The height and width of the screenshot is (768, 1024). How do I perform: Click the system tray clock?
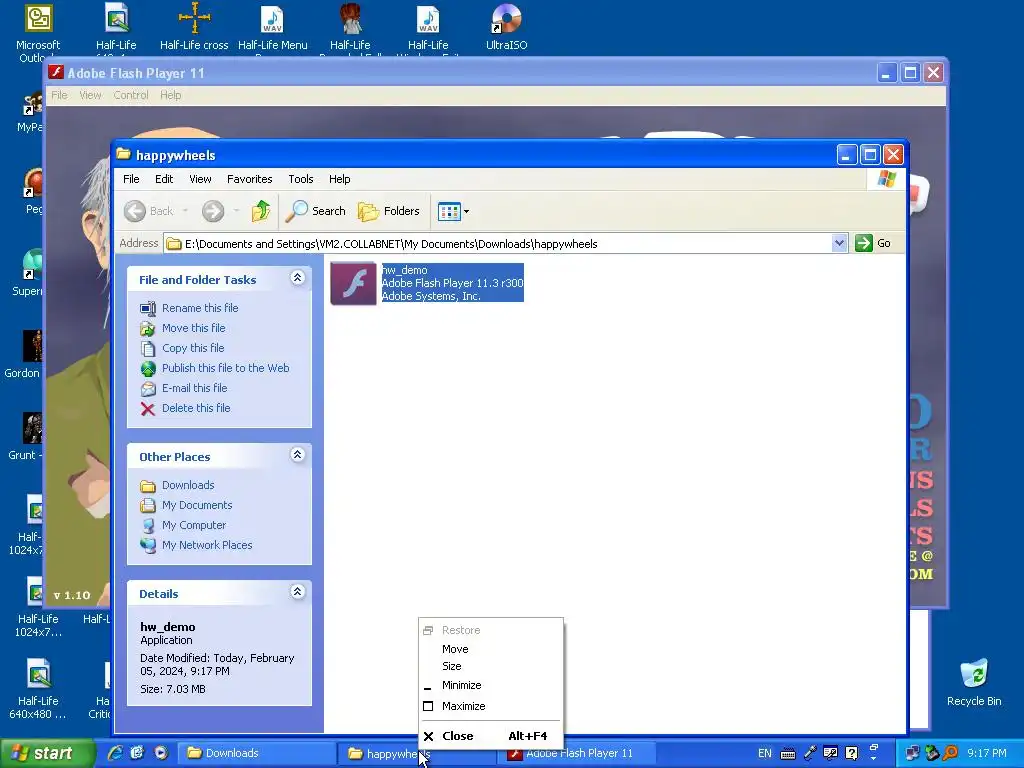coord(987,753)
